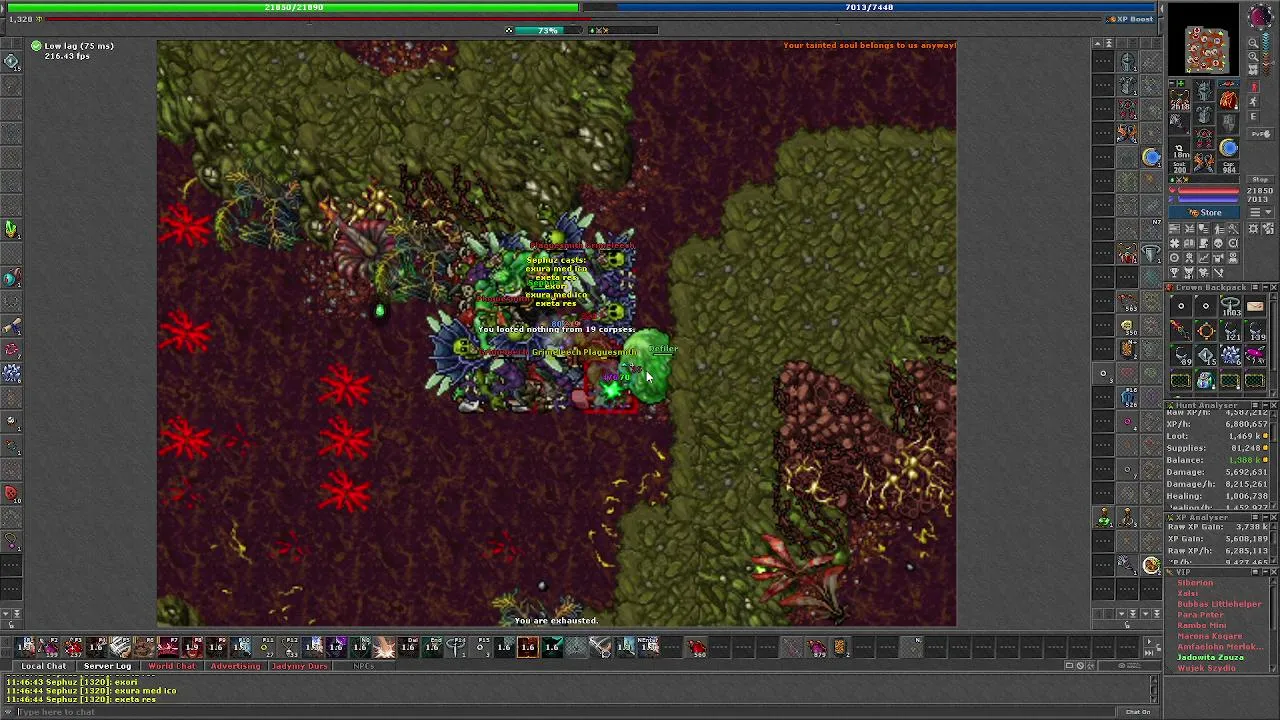Image resolution: width=1280 pixels, height=720 pixels.
Task: Open the VIP panel menu
Action: (1254, 573)
